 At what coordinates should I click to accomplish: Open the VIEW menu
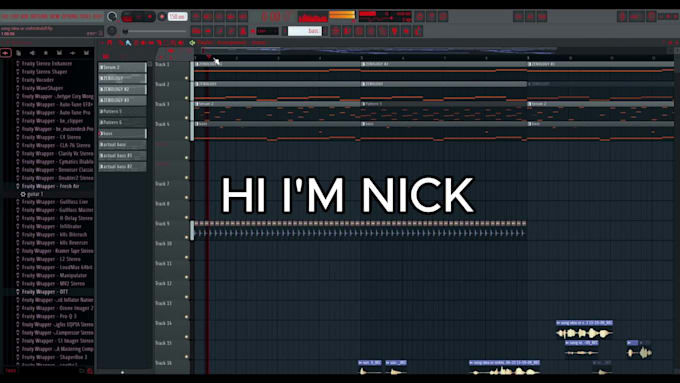(x=55, y=16)
